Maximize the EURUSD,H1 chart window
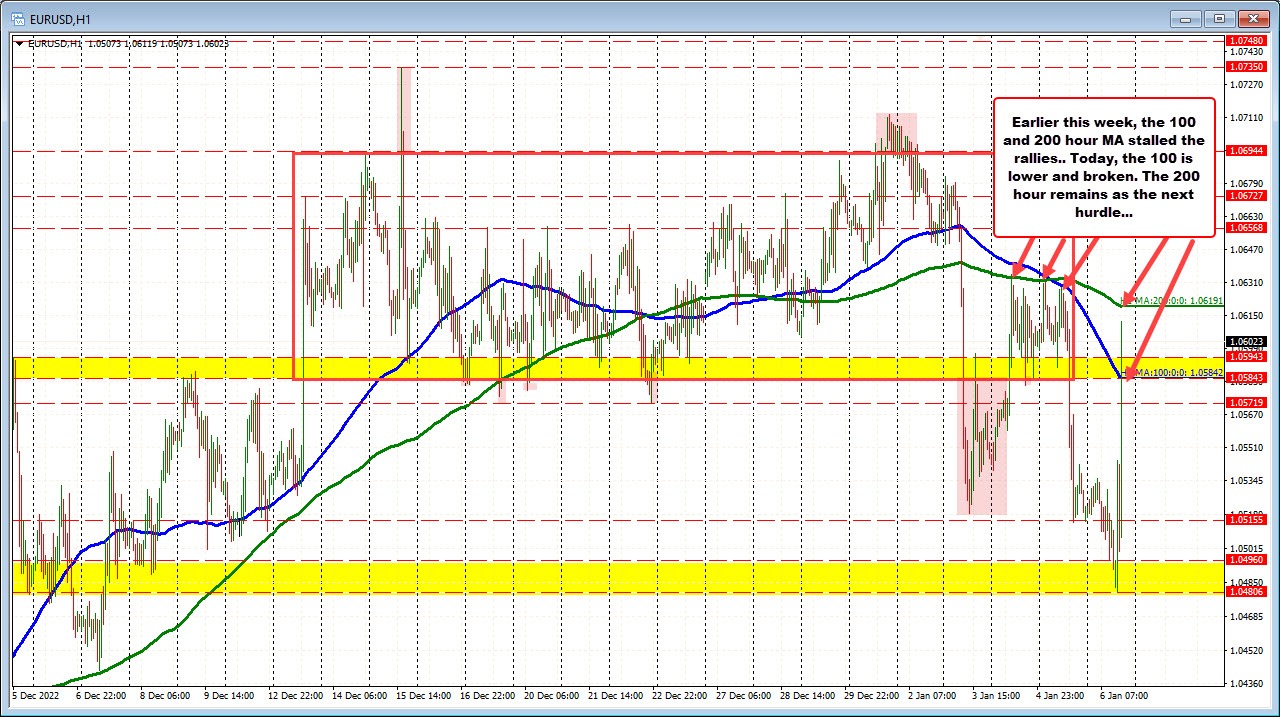This screenshot has height=717, width=1280. point(1220,18)
